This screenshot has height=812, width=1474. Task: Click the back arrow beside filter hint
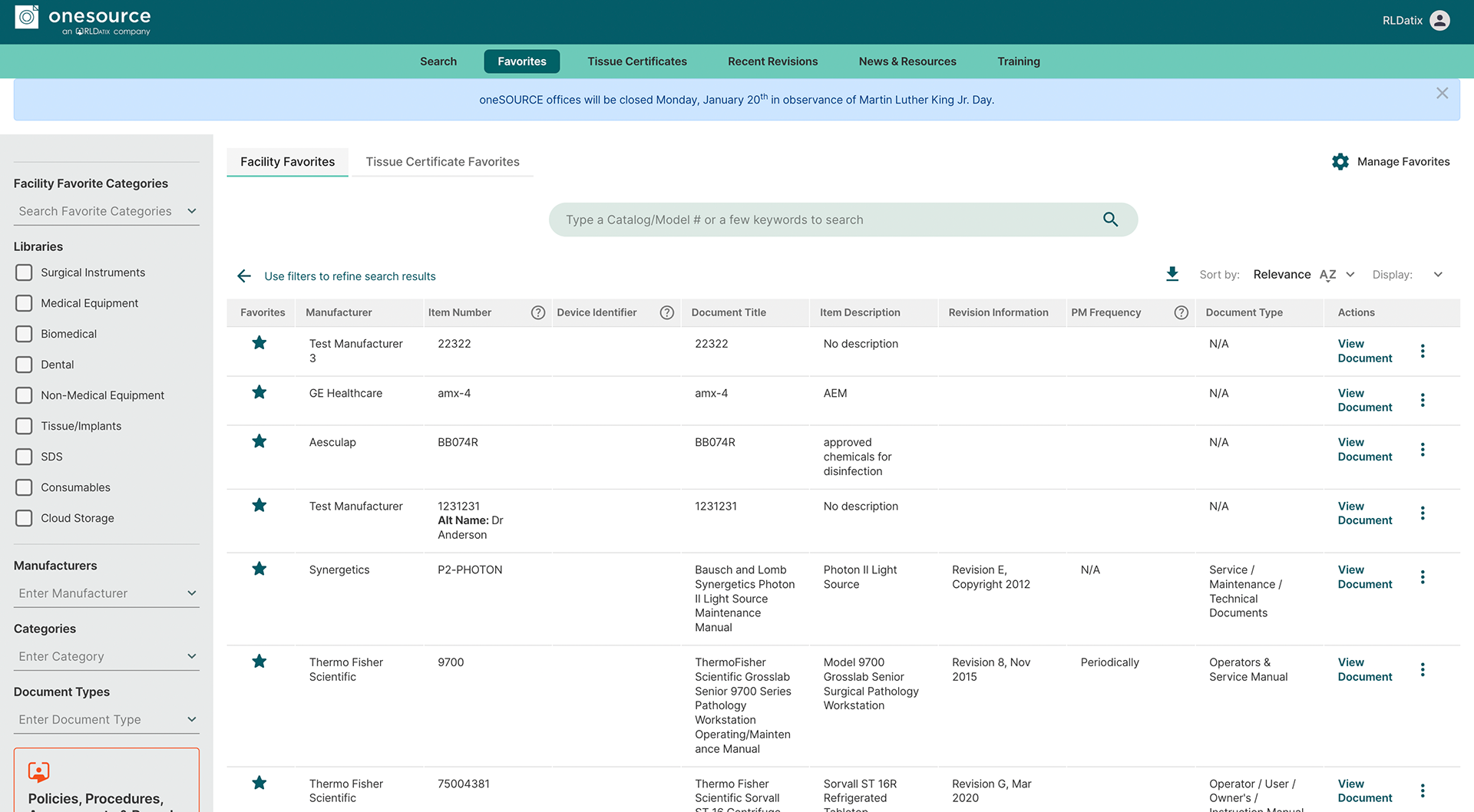point(244,276)
